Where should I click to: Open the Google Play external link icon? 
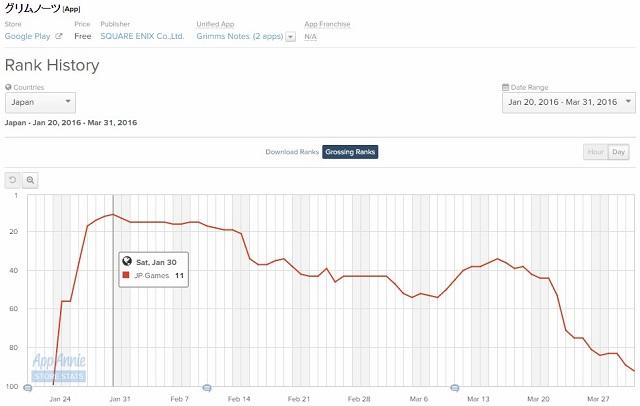pyautogui.click(x=58, y=36)
